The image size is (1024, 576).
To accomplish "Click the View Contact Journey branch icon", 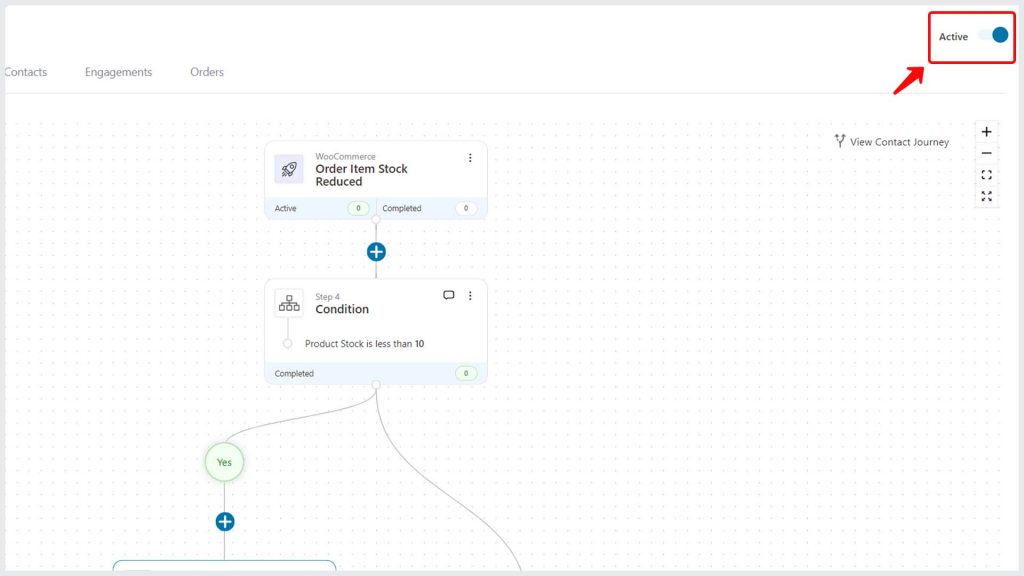I will (x=840, y=141).
